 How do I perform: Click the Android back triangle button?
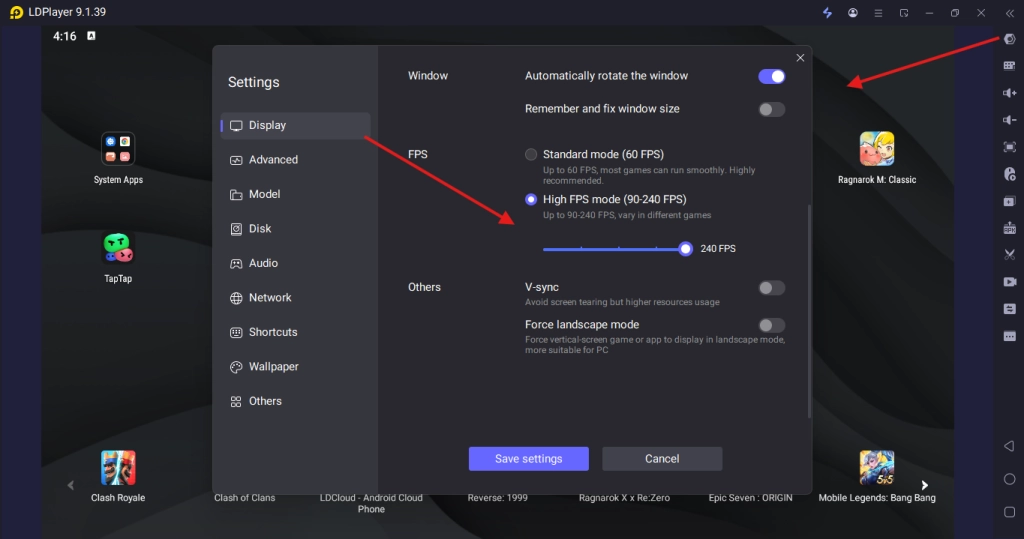pyautogui.click(x=1009, y=446)
